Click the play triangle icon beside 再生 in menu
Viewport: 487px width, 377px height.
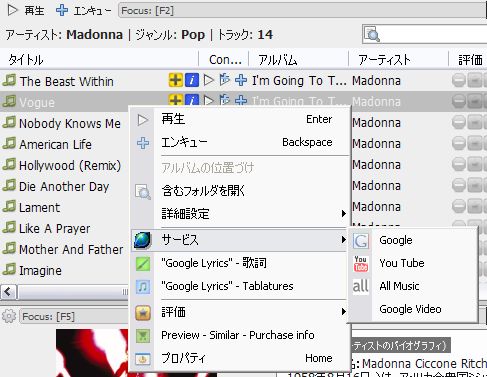pyautogui.click(x=143, y=120)
